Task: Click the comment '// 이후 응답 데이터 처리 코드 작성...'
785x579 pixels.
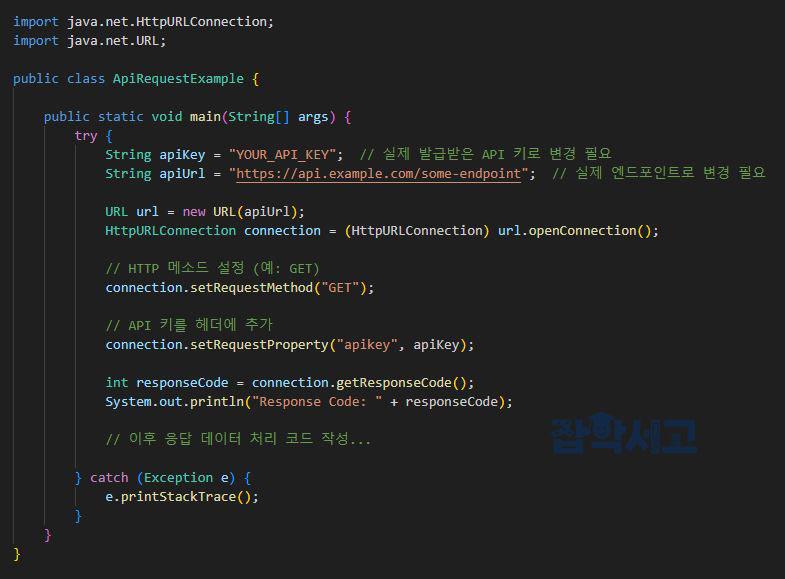Action: [x=238, y=439]
